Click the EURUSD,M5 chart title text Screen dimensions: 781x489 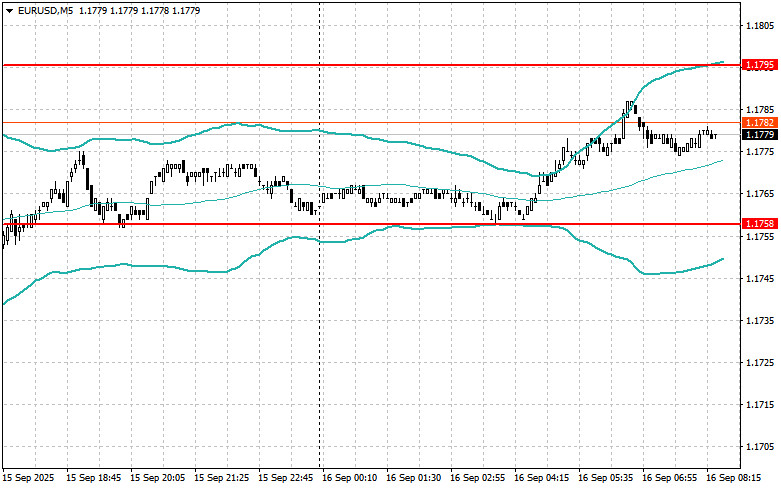click(x=45, y=10)
